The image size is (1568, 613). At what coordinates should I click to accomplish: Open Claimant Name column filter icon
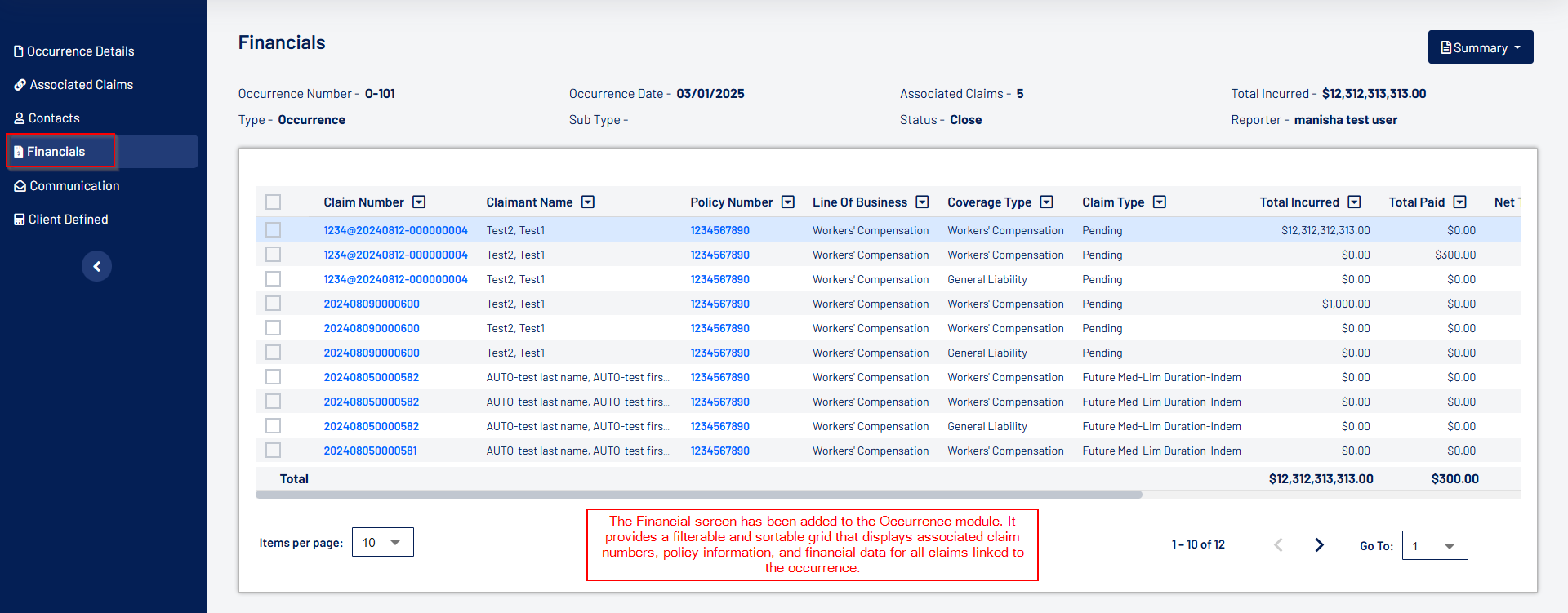pos(588,202)
